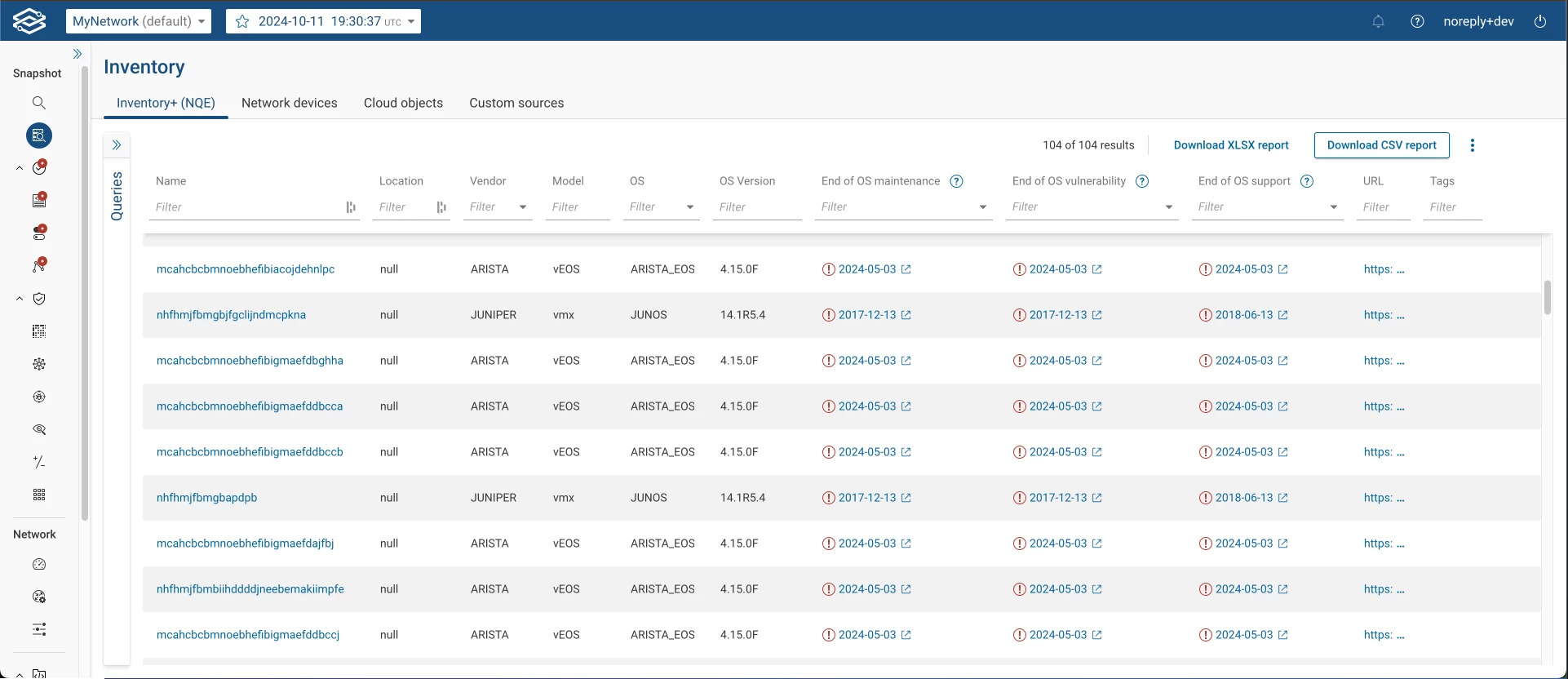
Task: Click Download CSV report button
Action: coord(1382,145)
